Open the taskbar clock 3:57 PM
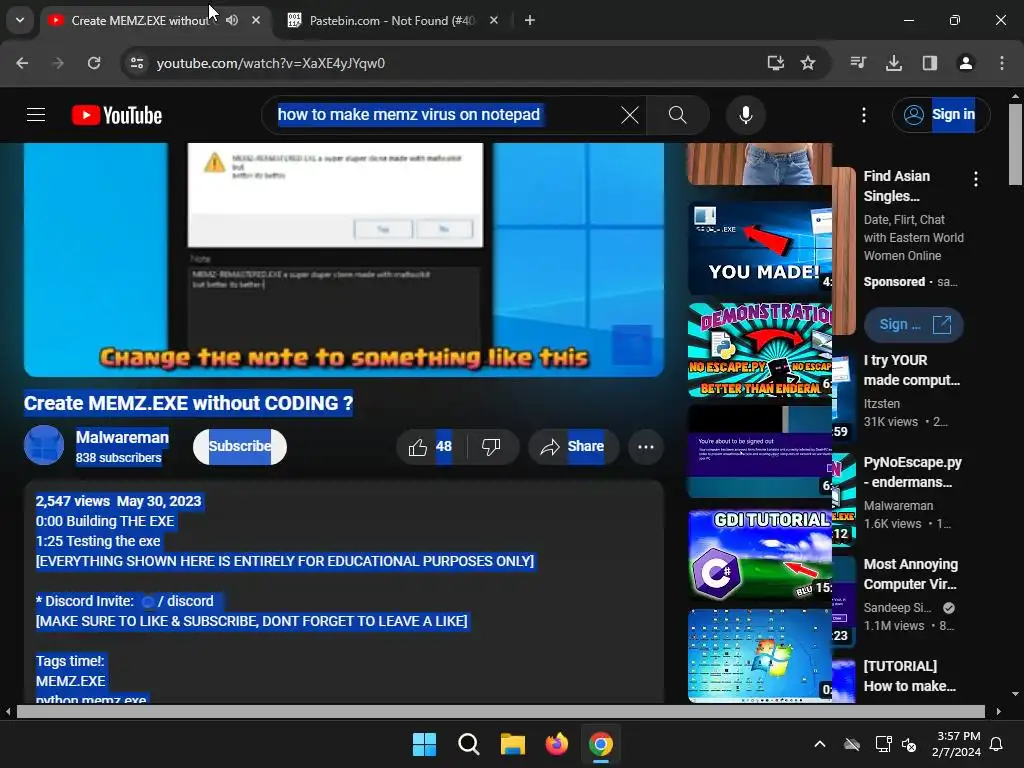Screen dimensions: 1024x768 (956, 744)
